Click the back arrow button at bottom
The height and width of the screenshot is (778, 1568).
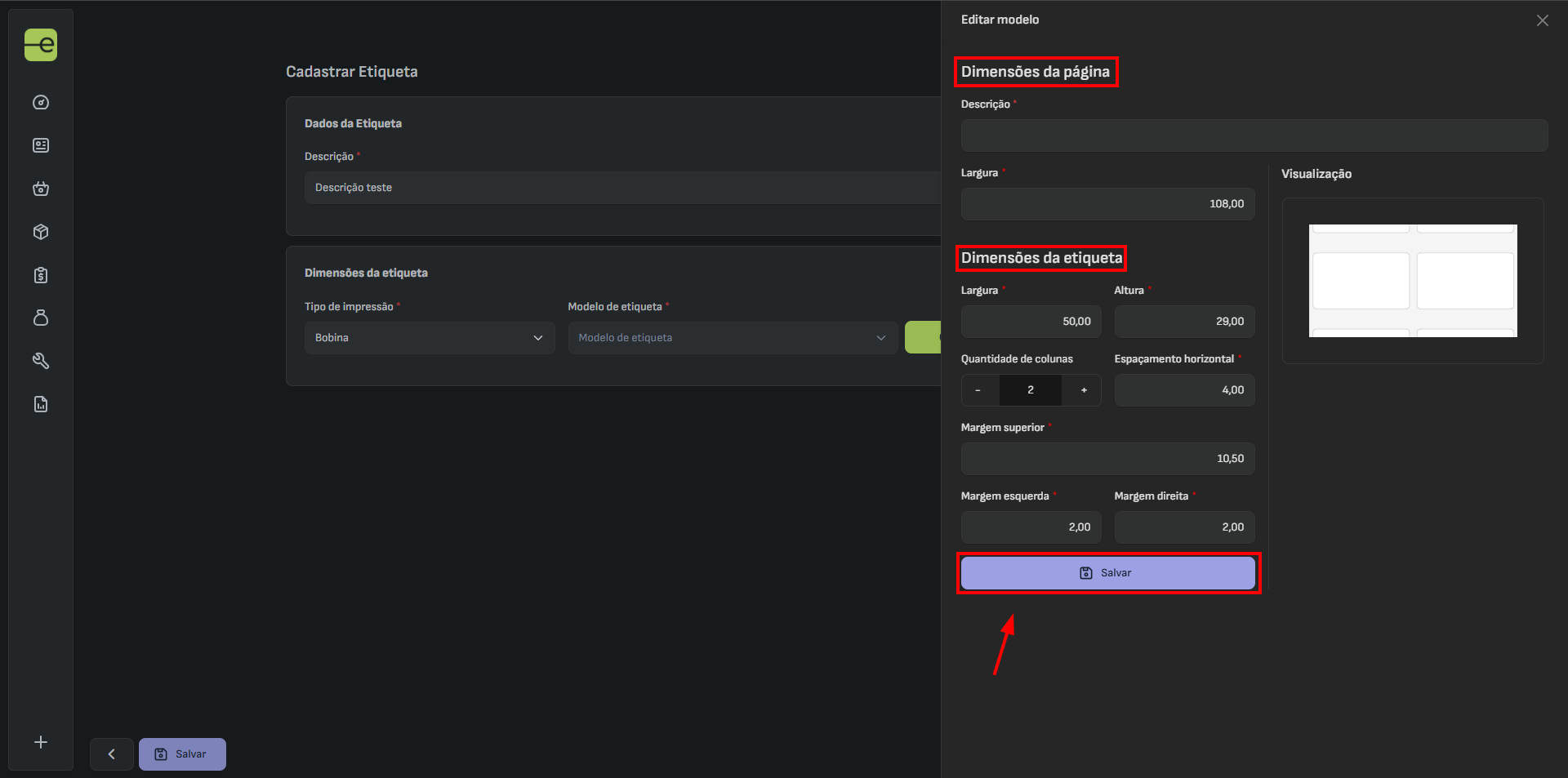click(112, 754)
